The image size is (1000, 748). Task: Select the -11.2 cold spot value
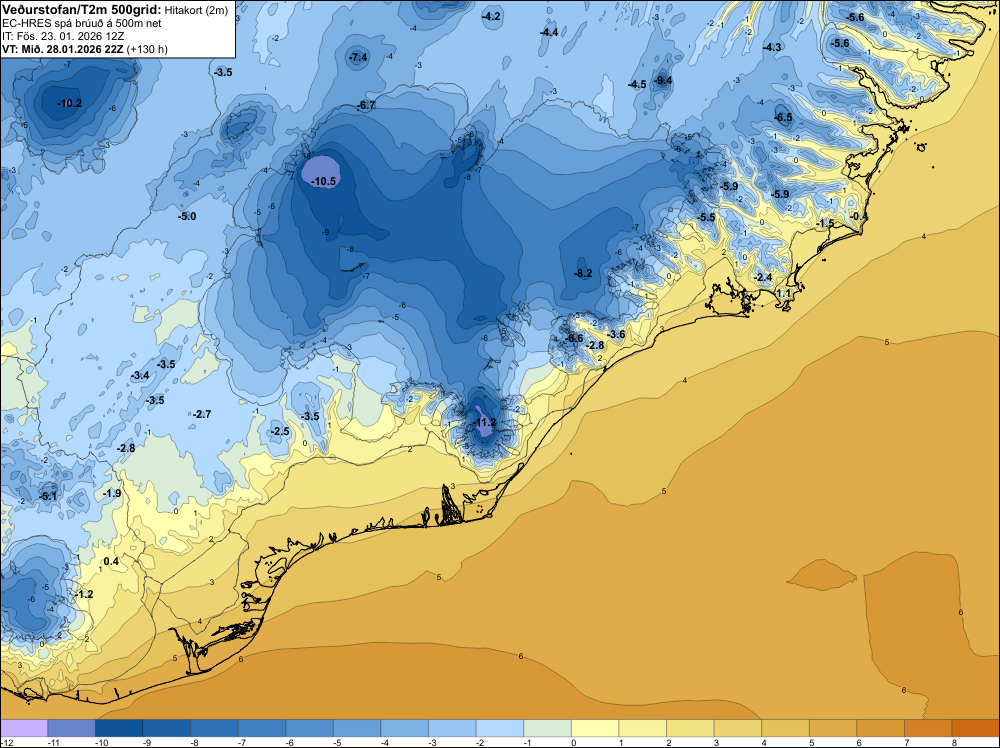coord(484,422)
